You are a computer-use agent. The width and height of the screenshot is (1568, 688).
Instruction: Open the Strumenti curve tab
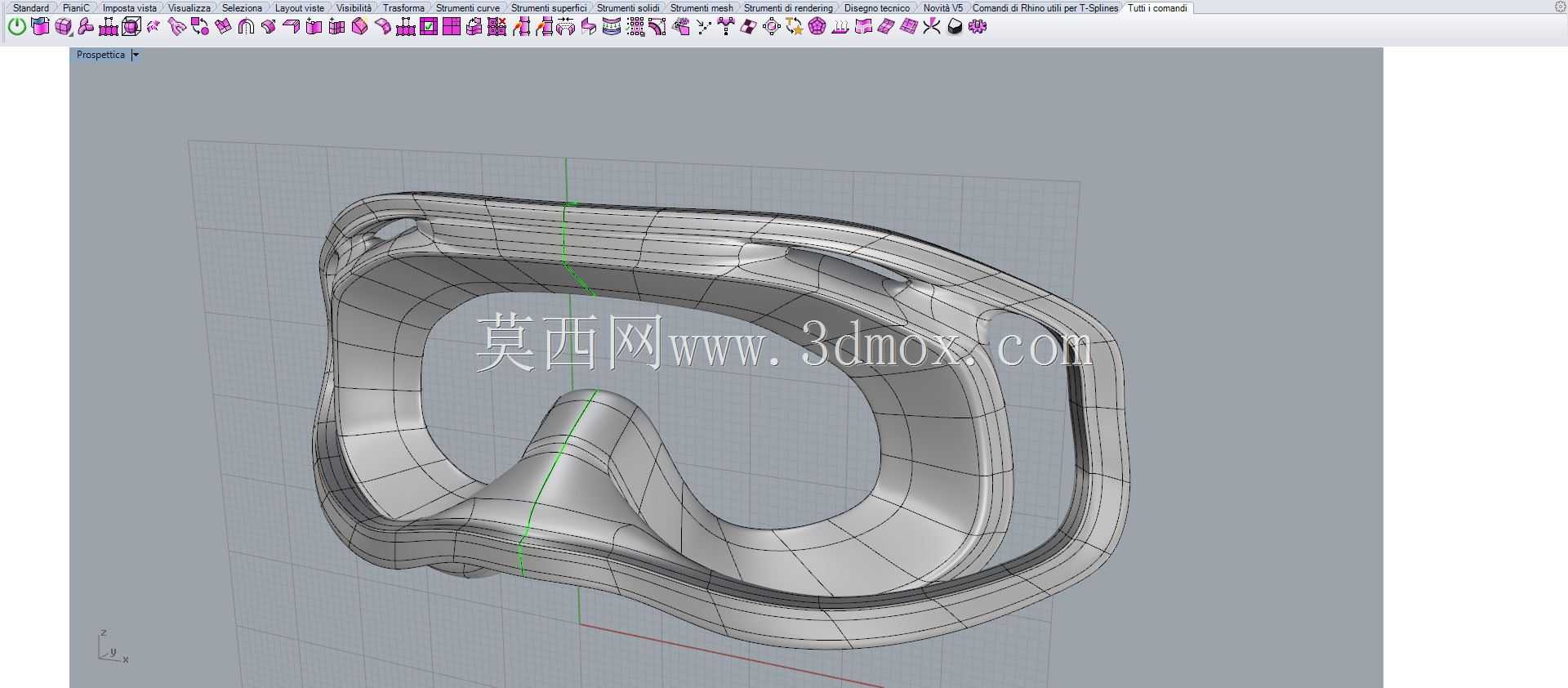[467, 7]
